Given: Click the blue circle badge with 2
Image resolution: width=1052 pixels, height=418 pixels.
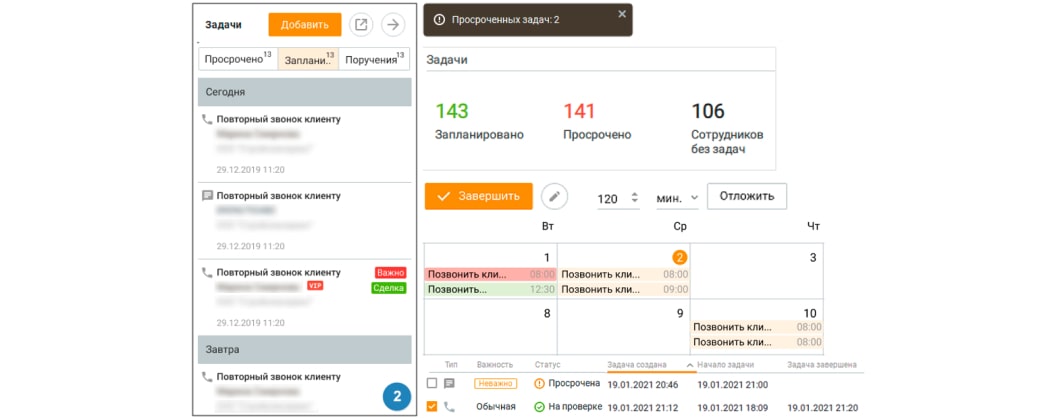Looking at the screenshot, I should 396,396.
